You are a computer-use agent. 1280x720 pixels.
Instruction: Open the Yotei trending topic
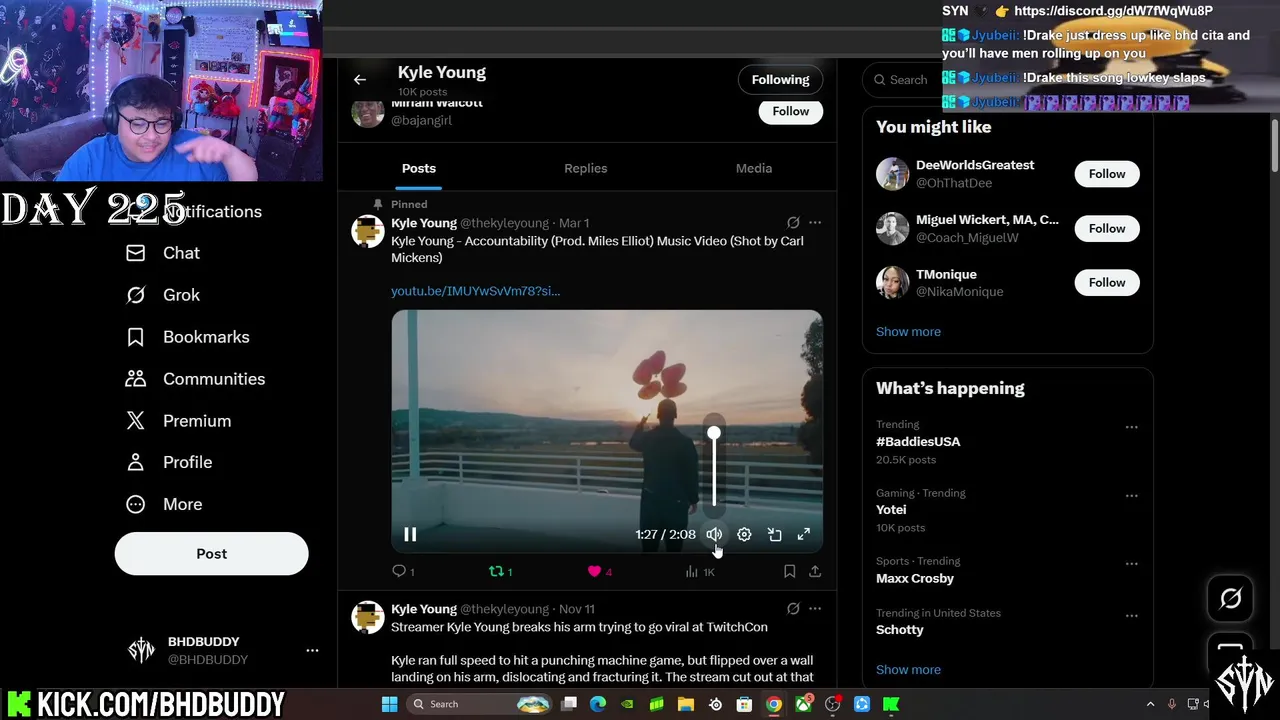click(x=891, y=509)
